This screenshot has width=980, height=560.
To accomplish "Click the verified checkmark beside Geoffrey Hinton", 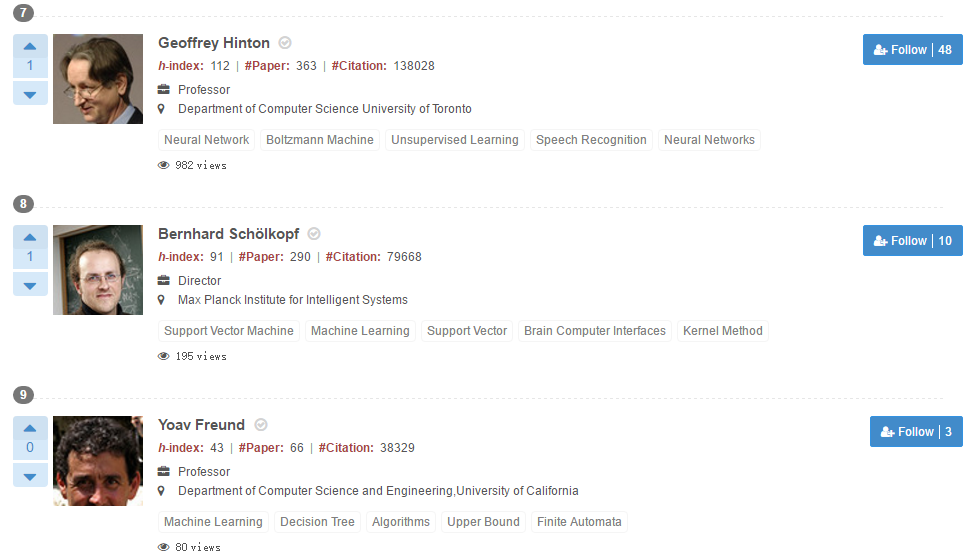I will pos(285,43).
